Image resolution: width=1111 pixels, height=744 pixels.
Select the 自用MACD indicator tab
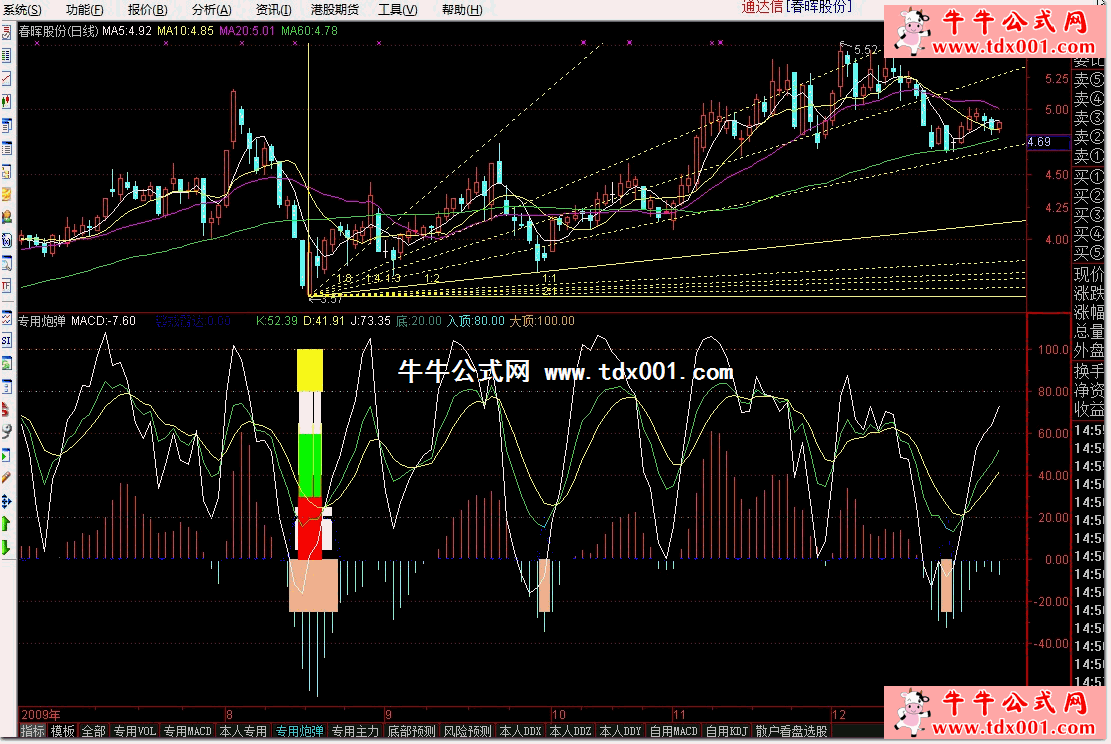(x=674, y=731)
